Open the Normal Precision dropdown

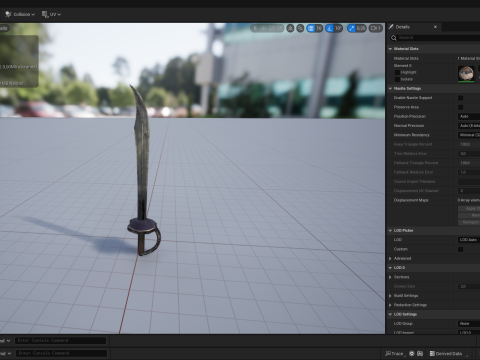point(469,126)
